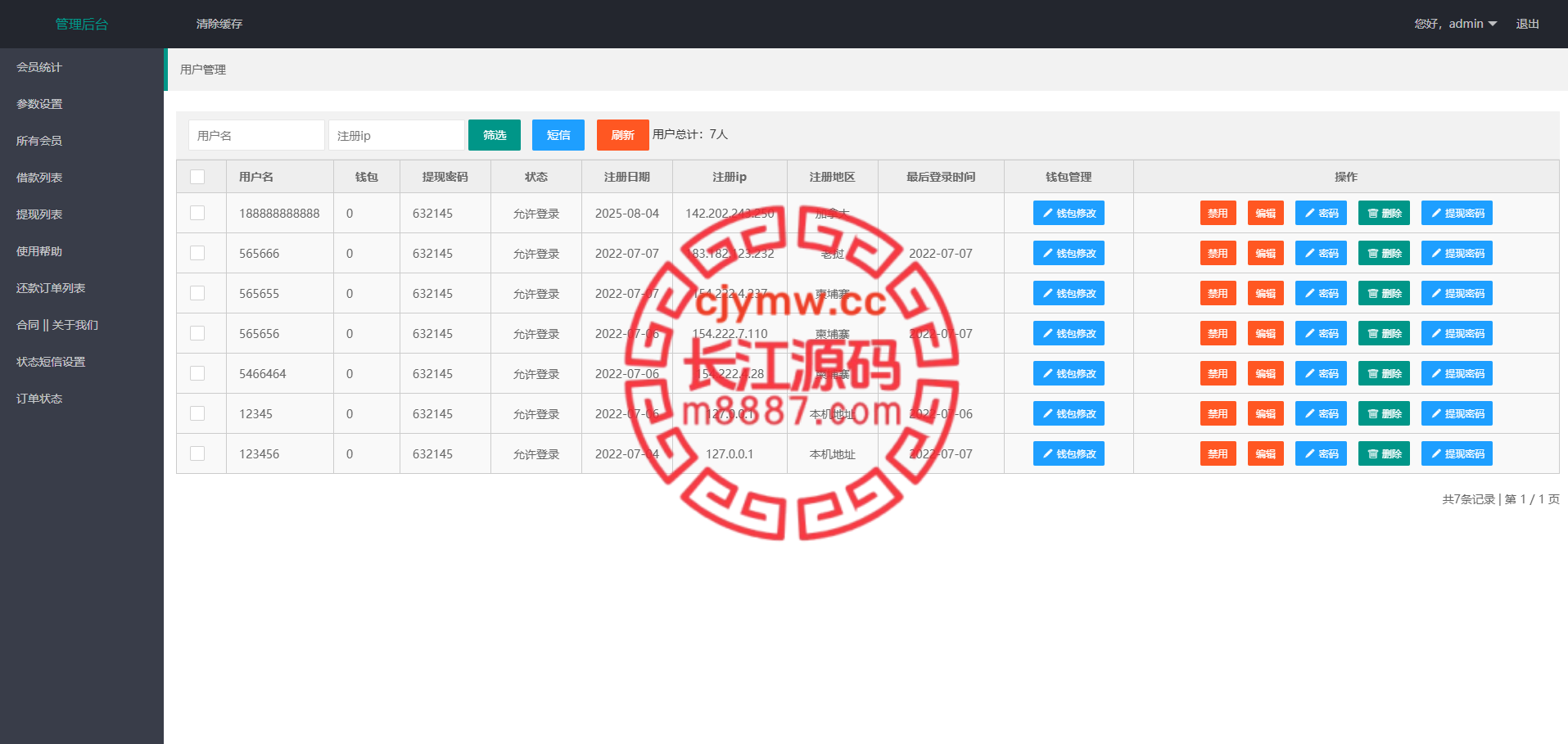Viewport: 1568px width, 744px height.
Task: Delete user 188888888888 via trash button
Action: click(1384, 213)
